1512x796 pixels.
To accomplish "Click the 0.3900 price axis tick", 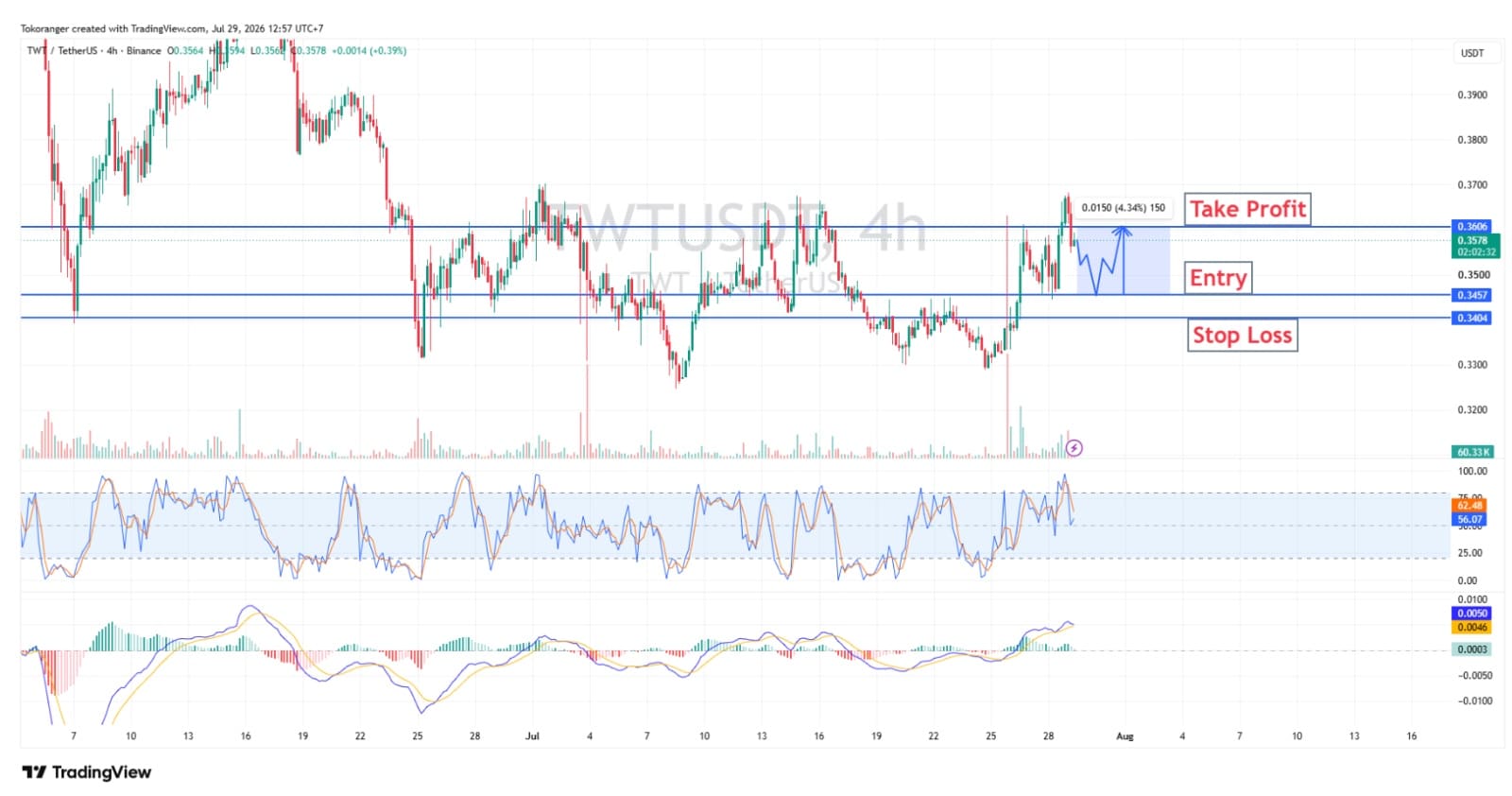I will click(1472, 95).
